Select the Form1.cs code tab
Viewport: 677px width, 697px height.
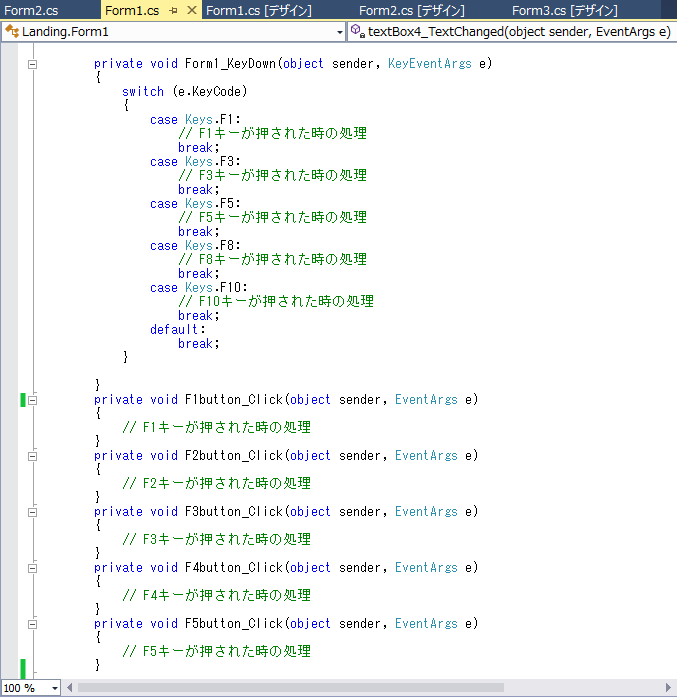[x=132, y=10]
